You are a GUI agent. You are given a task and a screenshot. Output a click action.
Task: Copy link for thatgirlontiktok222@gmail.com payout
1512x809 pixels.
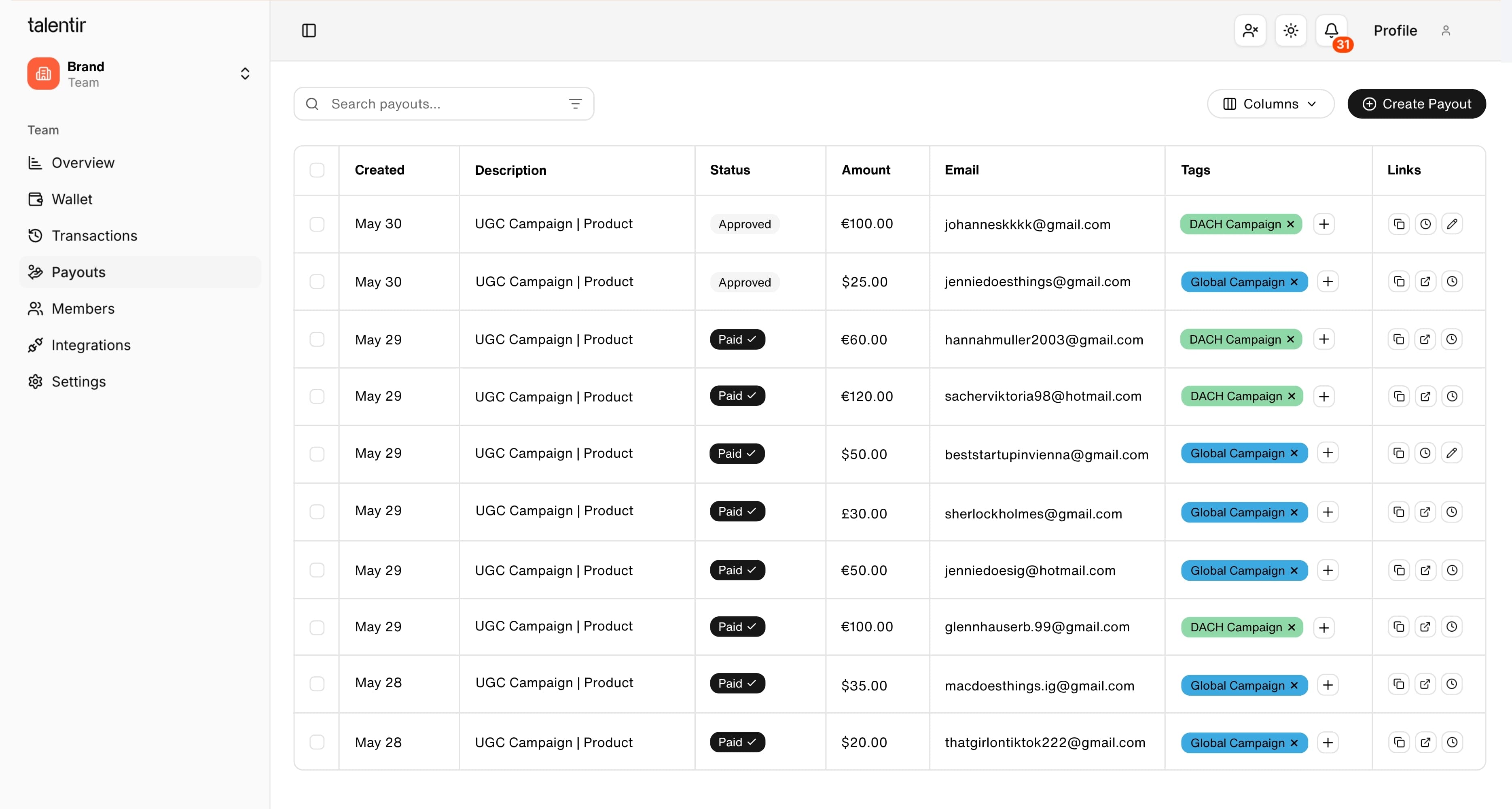click(1399, 743)
